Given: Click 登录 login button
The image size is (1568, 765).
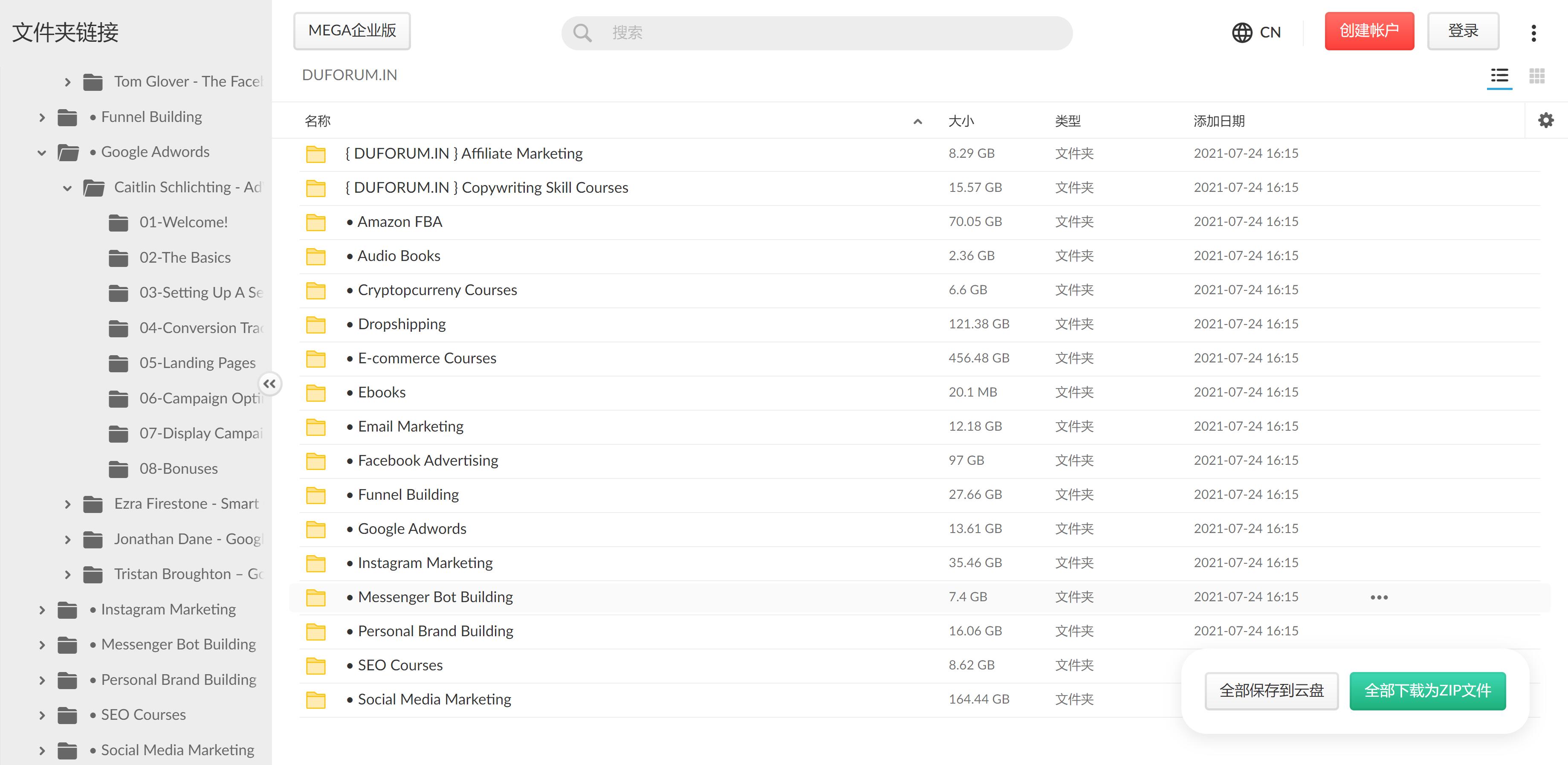Looking at the screenshot, I should tap(1463, 30).
